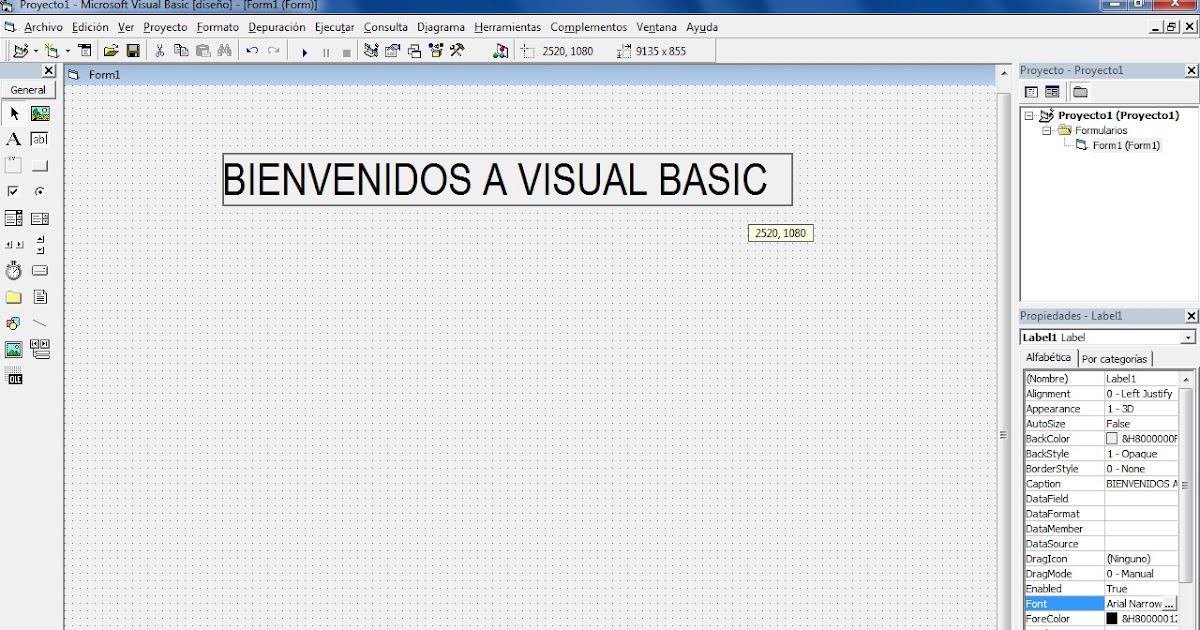Click the Start button to run the project
Viewport: 1200px width, 630px height.
(x=304, y=50)
